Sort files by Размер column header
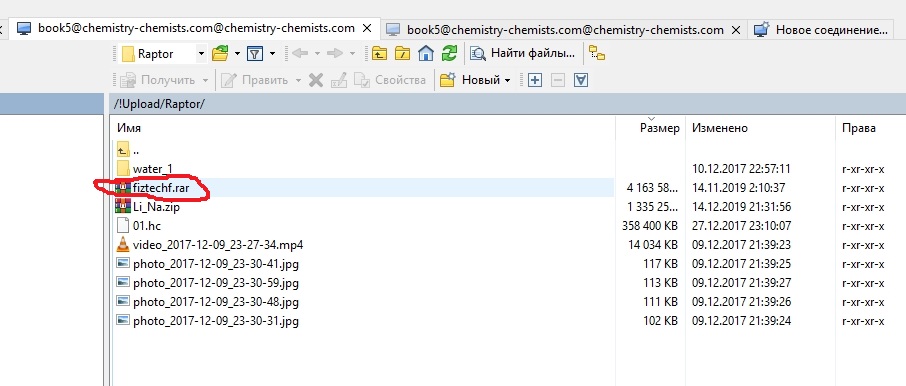The image size is (906, 386). pos(659,128)
